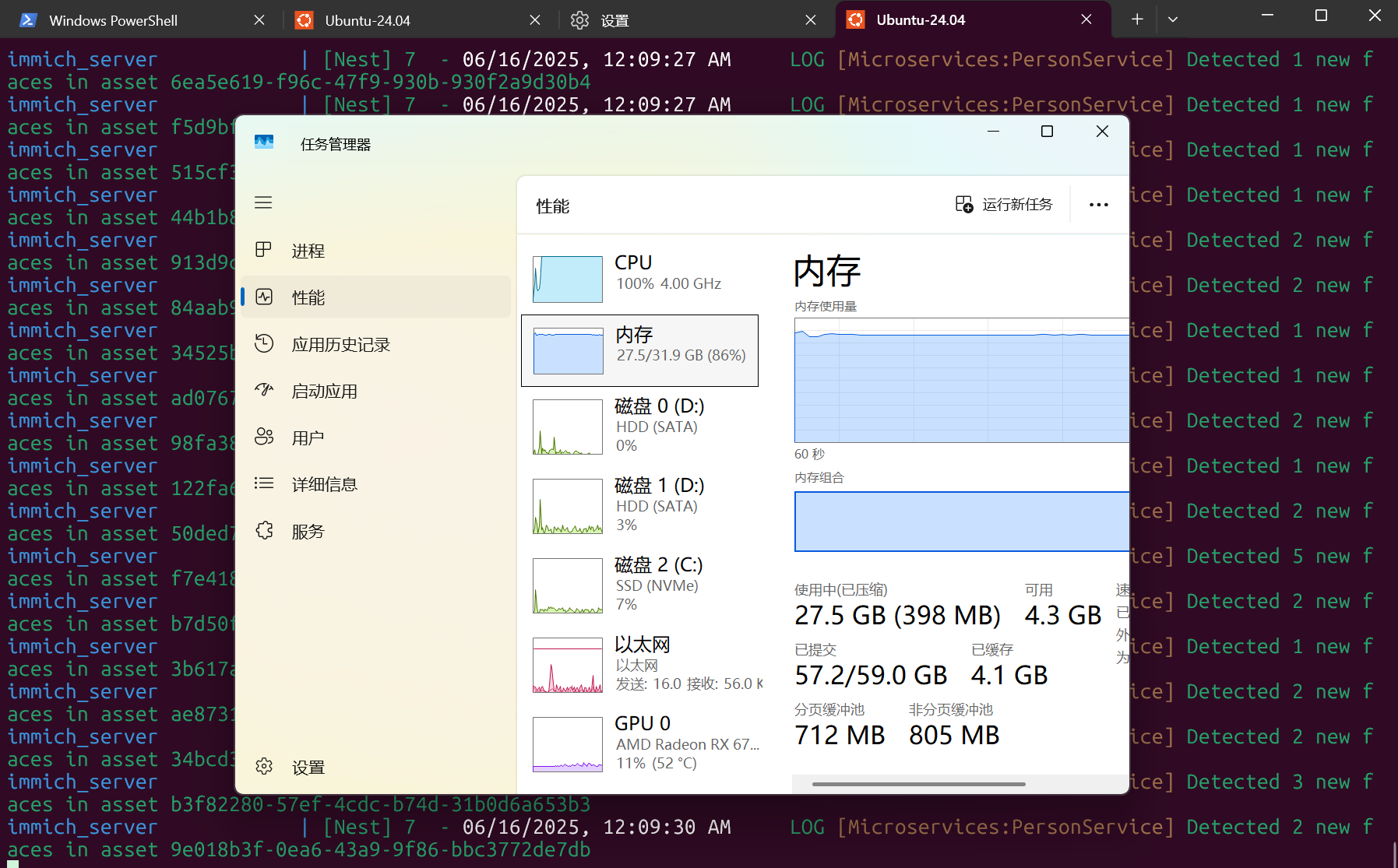Close the Task Manager window
The height and width of the screenshot is (868, 1398).
pos(1102,132)
